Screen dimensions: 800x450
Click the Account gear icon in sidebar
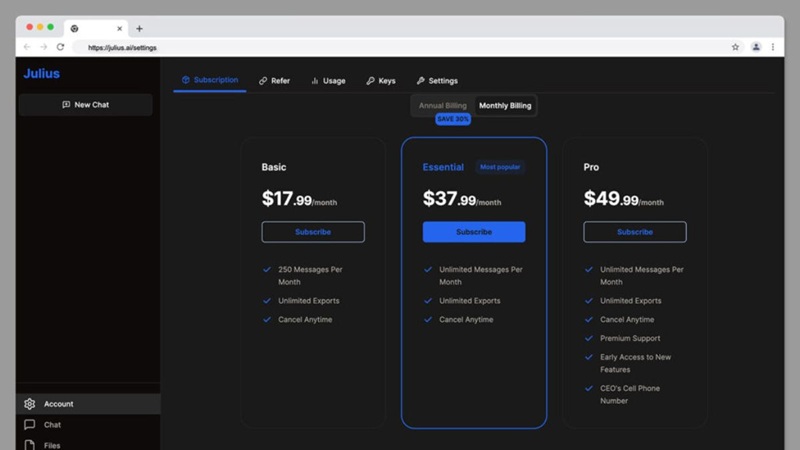coord(29,404)
